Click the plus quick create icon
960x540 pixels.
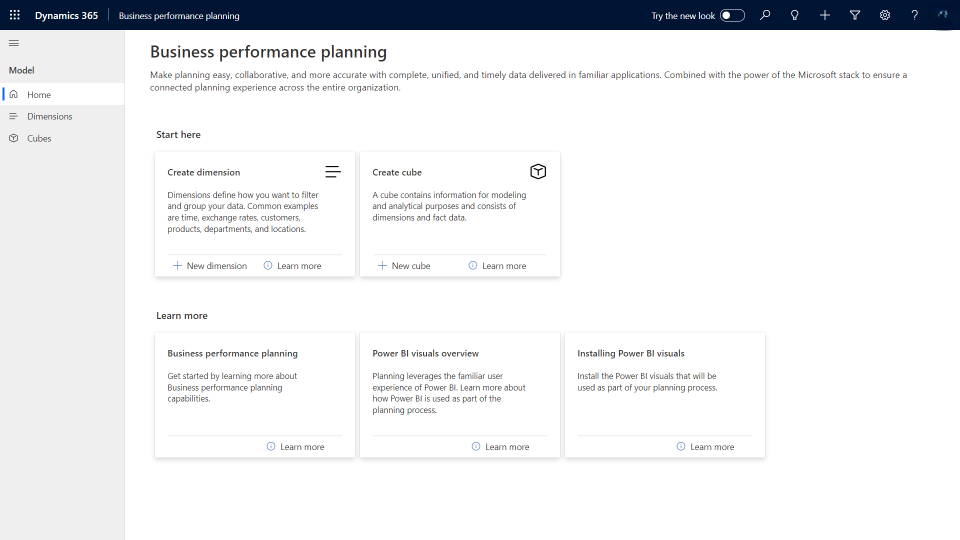(x=825, y=15)
